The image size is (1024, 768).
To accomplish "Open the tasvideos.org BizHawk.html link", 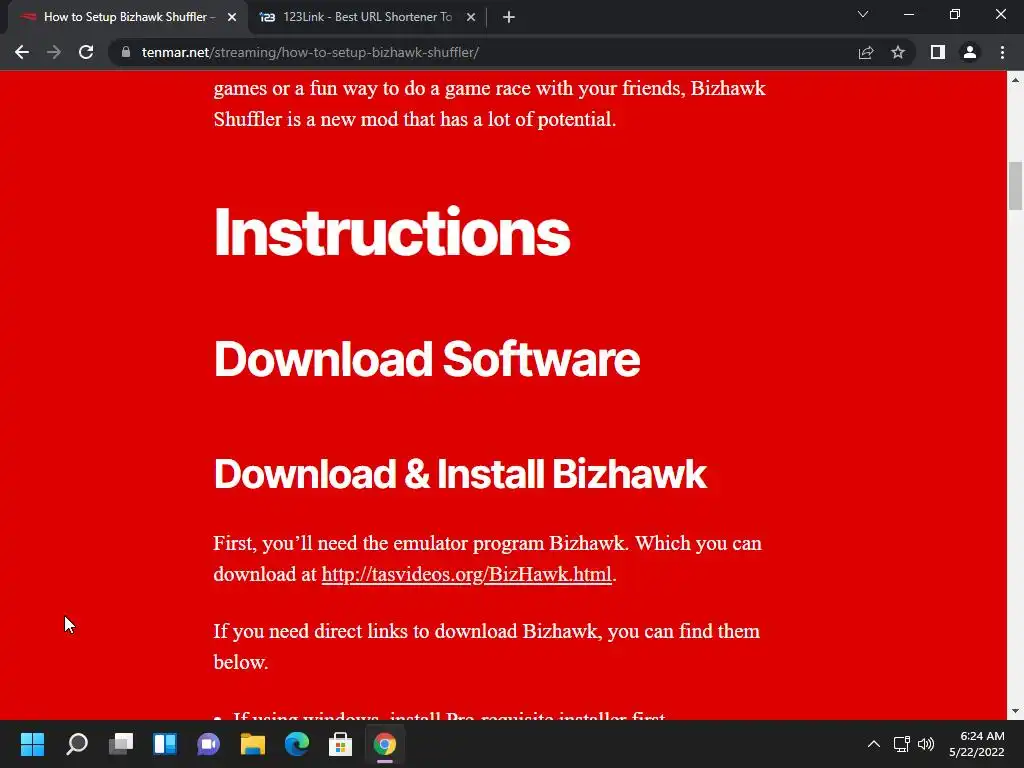I will (x=466, y=574).
